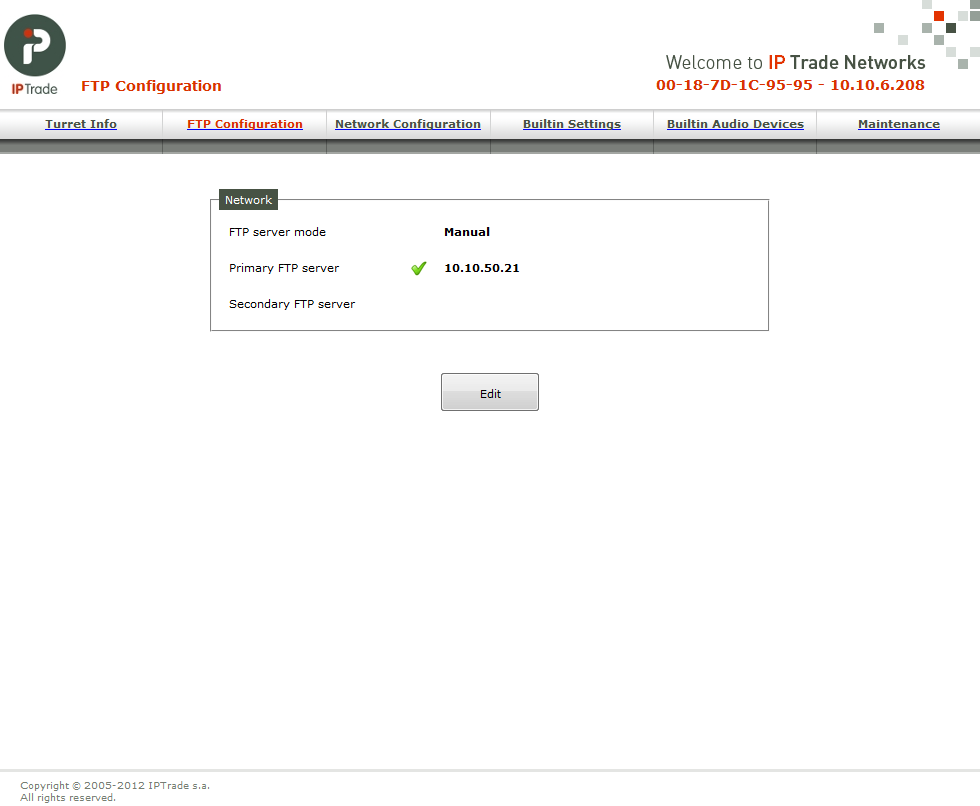Click the Secondary FTP server label
Image resolution: width=980 pixels, height=806 pixels.
292,304
